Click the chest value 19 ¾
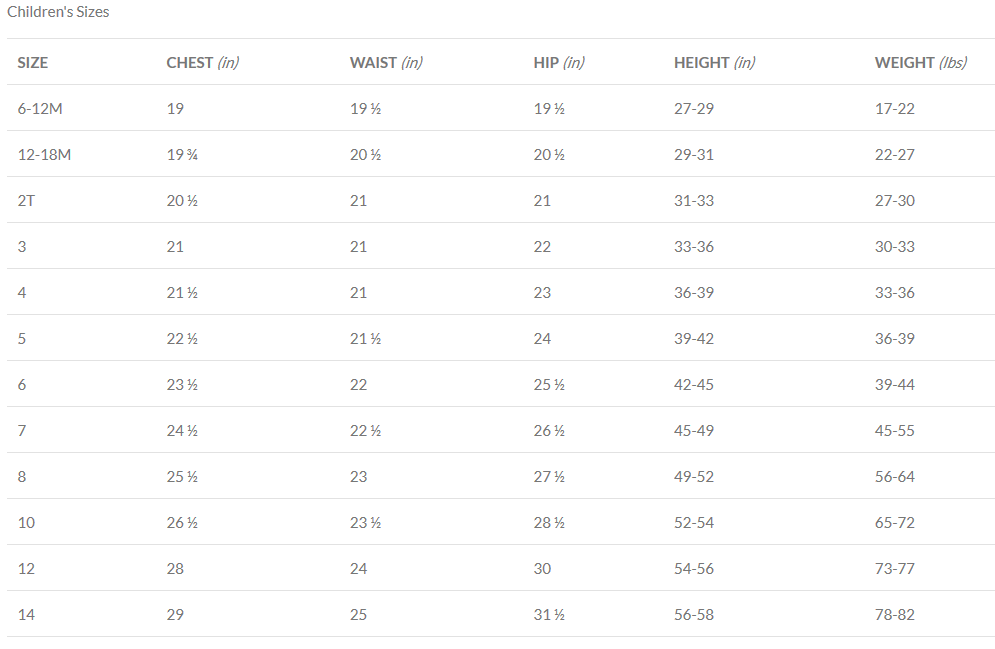 click(x=182, y=154)
